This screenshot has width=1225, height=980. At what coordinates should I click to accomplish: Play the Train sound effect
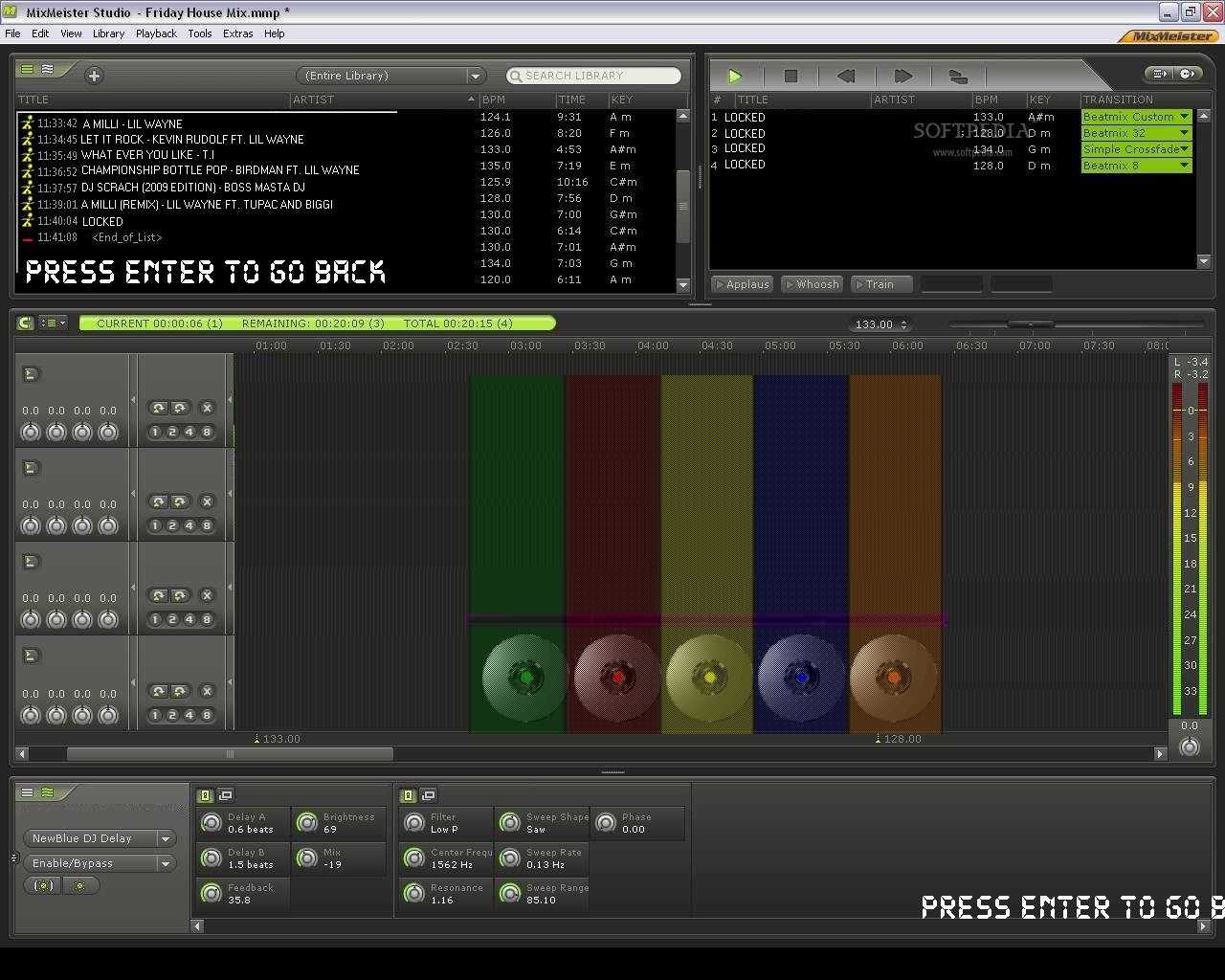click(881, 284)
